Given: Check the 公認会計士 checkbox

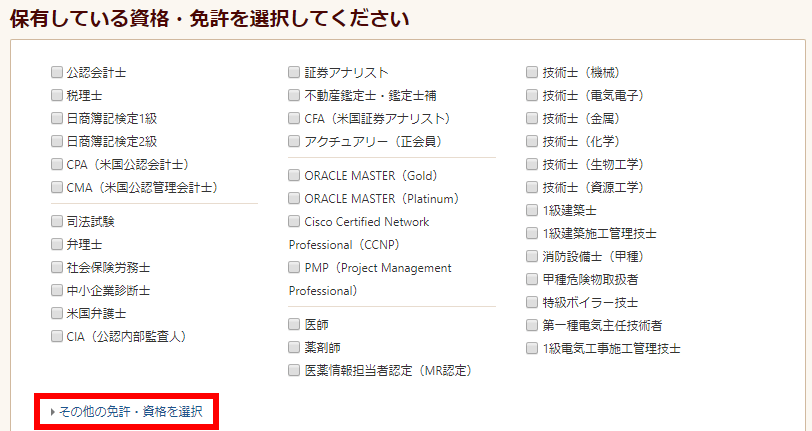Looking at the screenshot, I should tap(57, 72).
